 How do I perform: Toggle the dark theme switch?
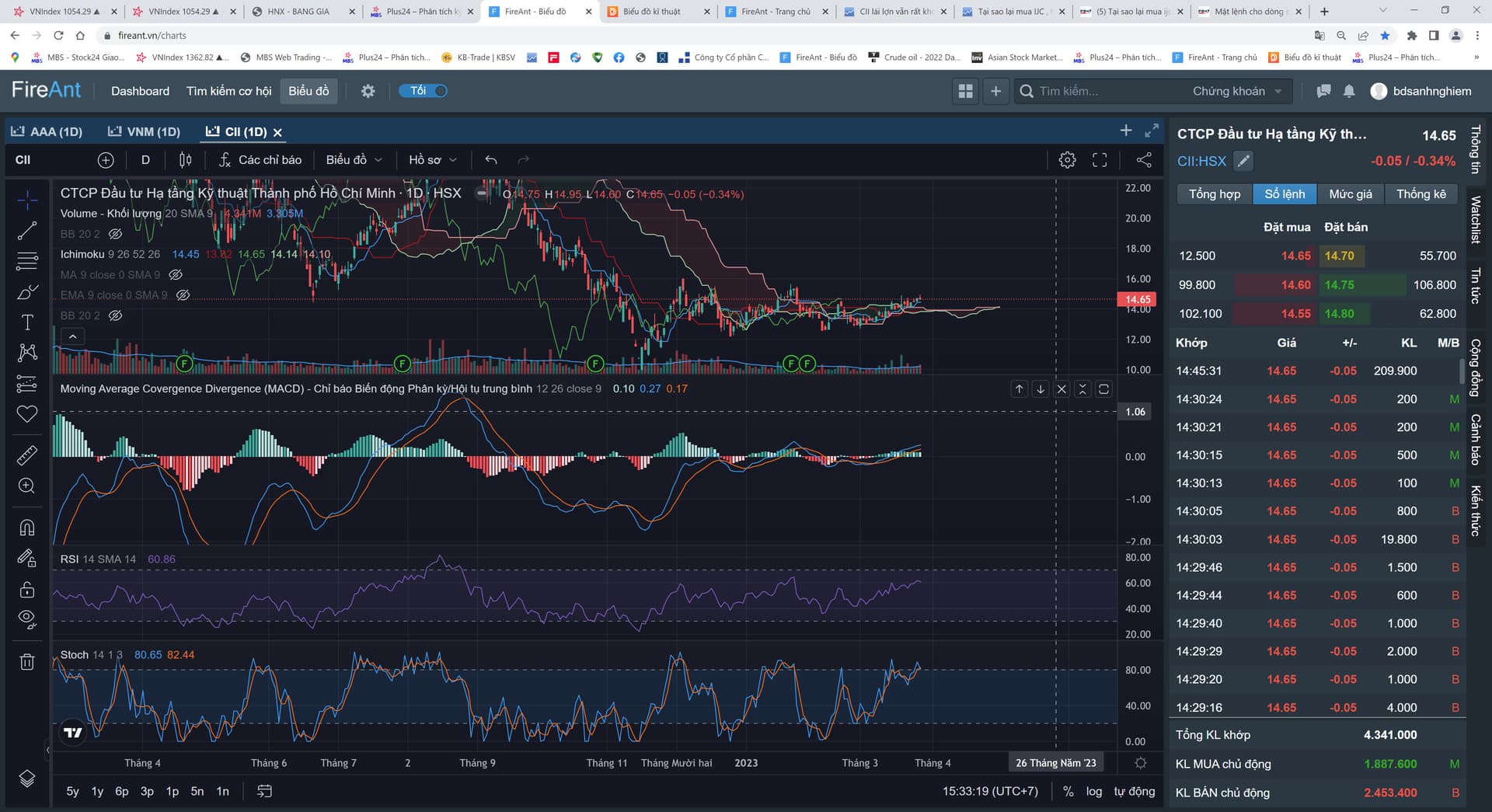pyautogui.click(x=424, y=91)
